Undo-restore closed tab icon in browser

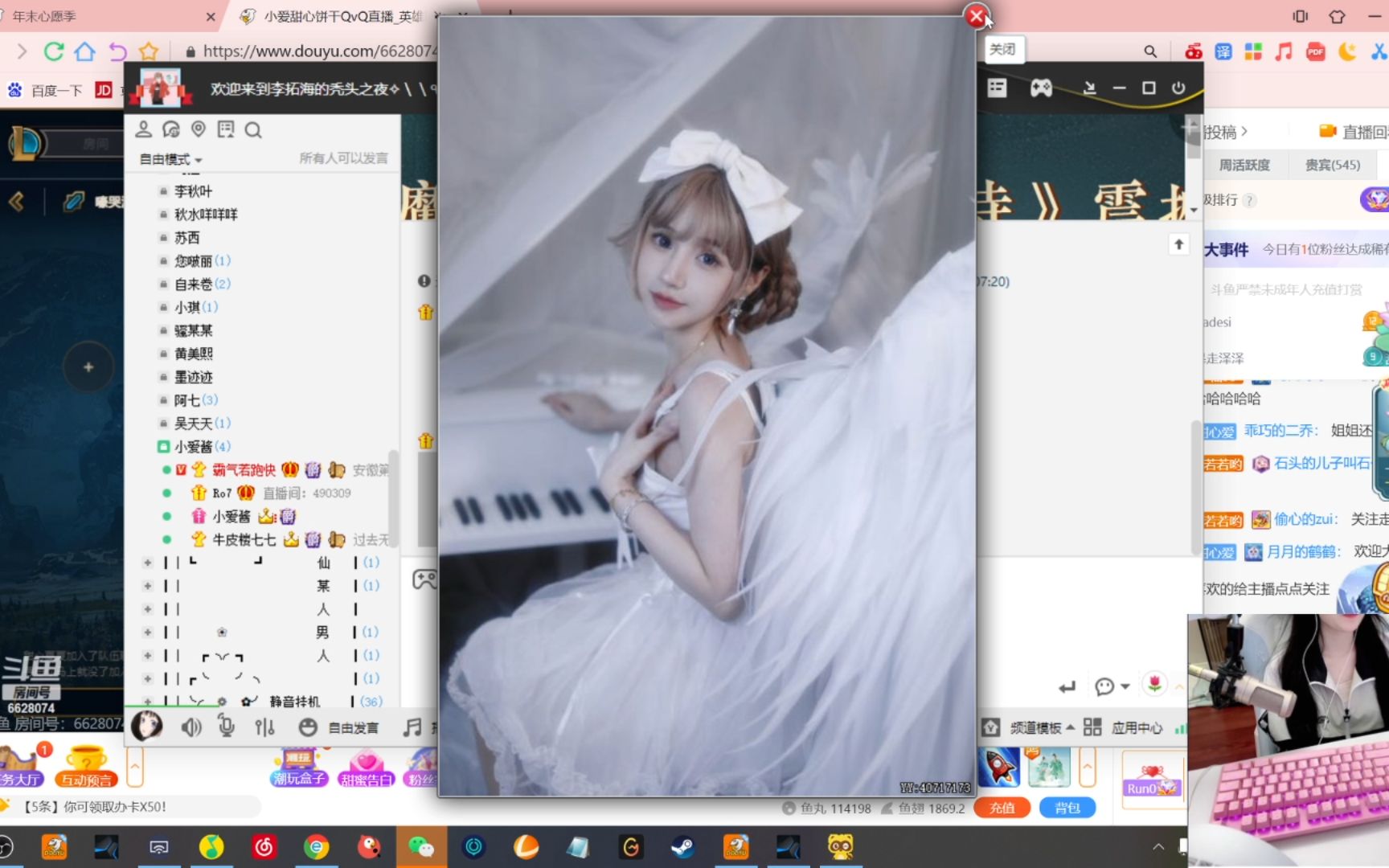pyautogui.click(x=117, y=51)
